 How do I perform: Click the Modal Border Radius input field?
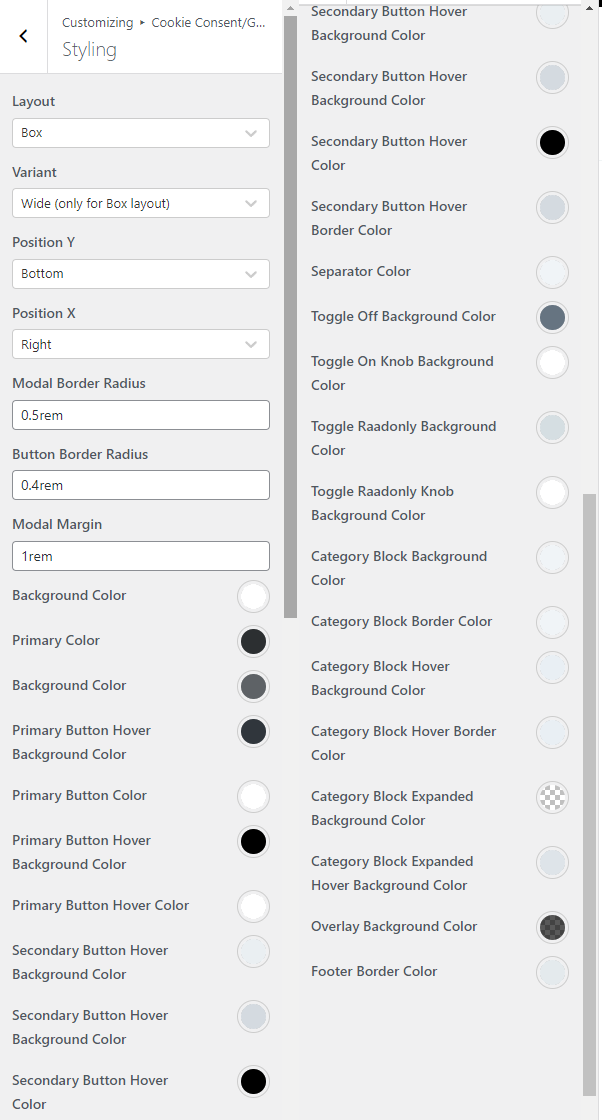[141, 415]
